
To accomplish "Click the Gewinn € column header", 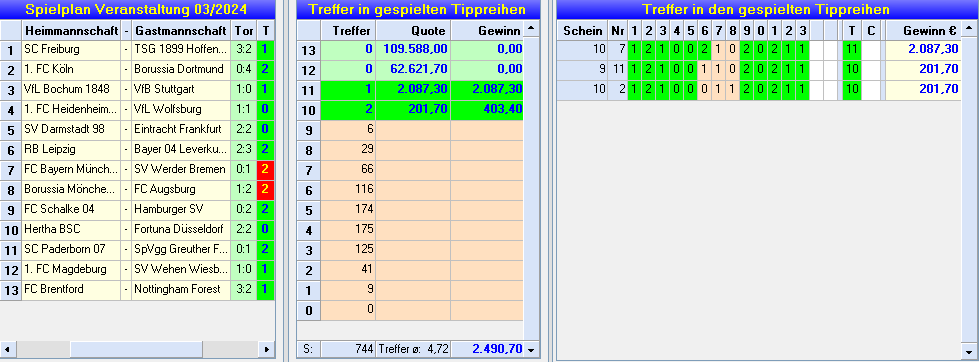I will 923,31.
